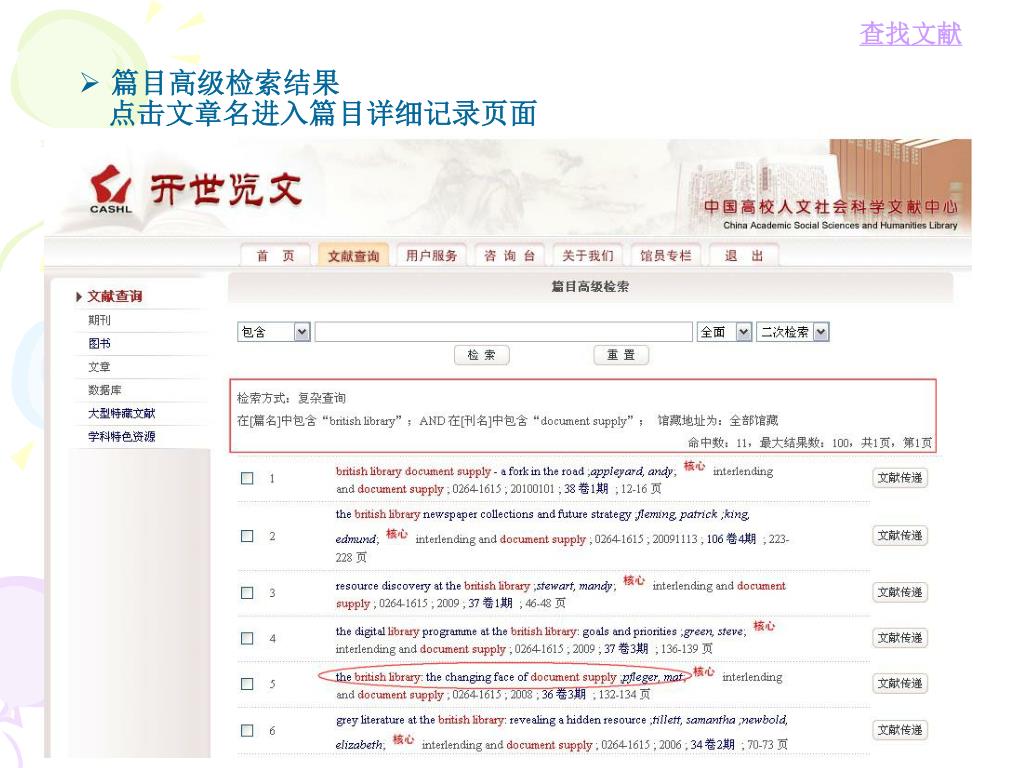Tick the checkbox for result 2
Screen dimensions: 1024x768
247,536
